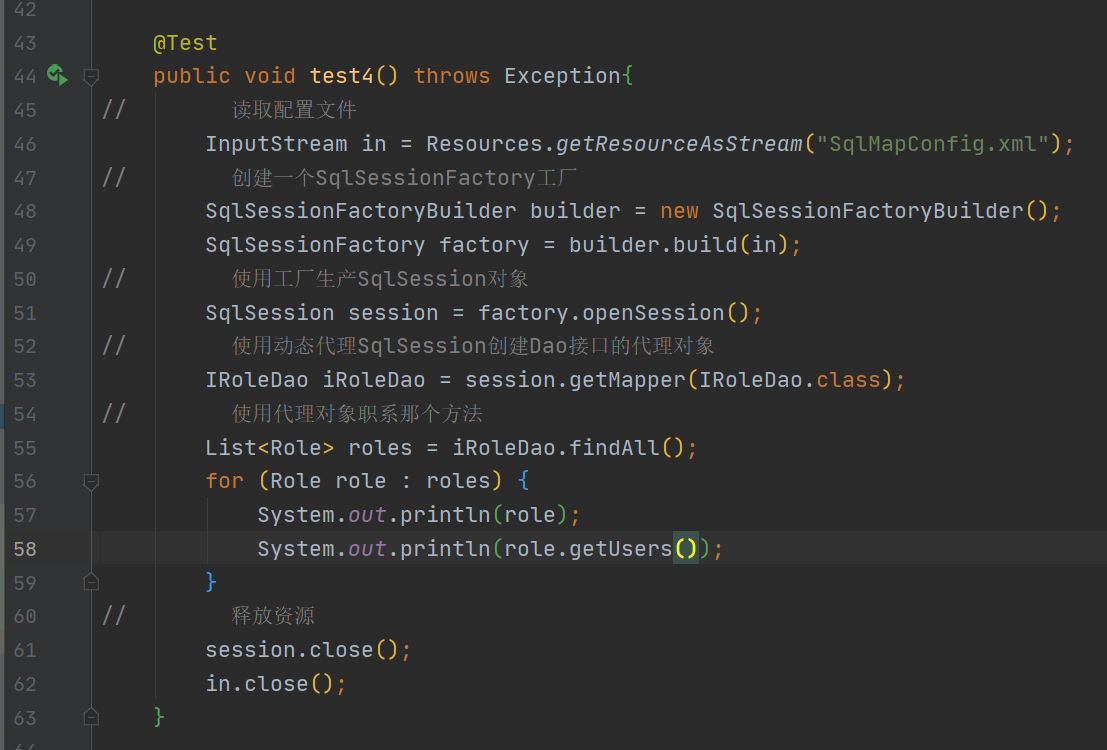Place cursor on test4 method name
The width and height of the screenshot is (1107, 750).
(341, 76)
